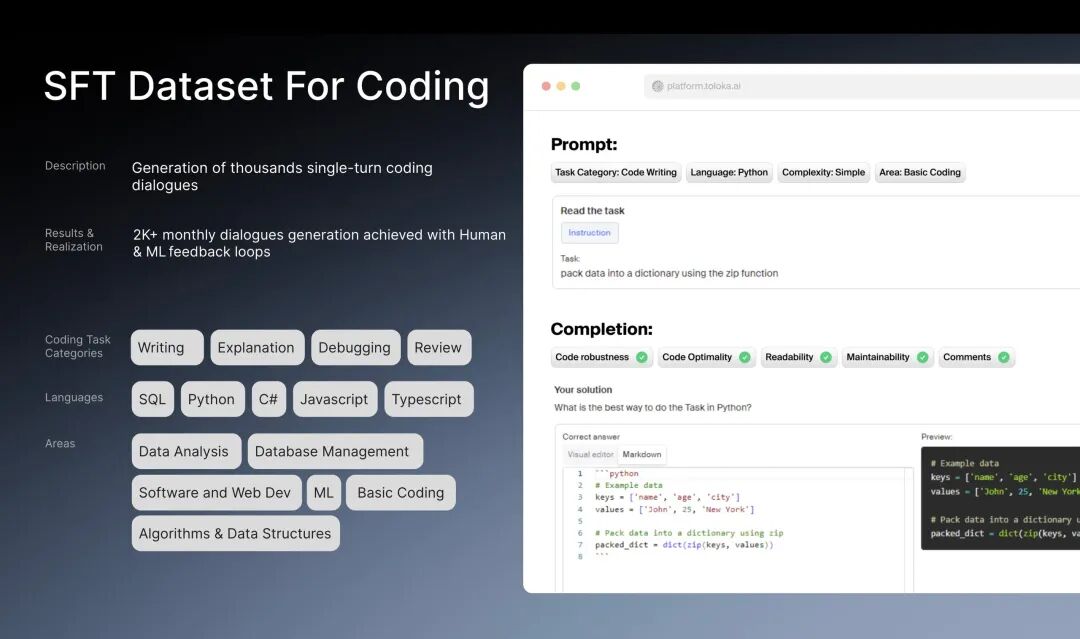Toggle the SQL language filter chip
Viewport: 1080px width, 639px height.
click(x=152, y=398)
